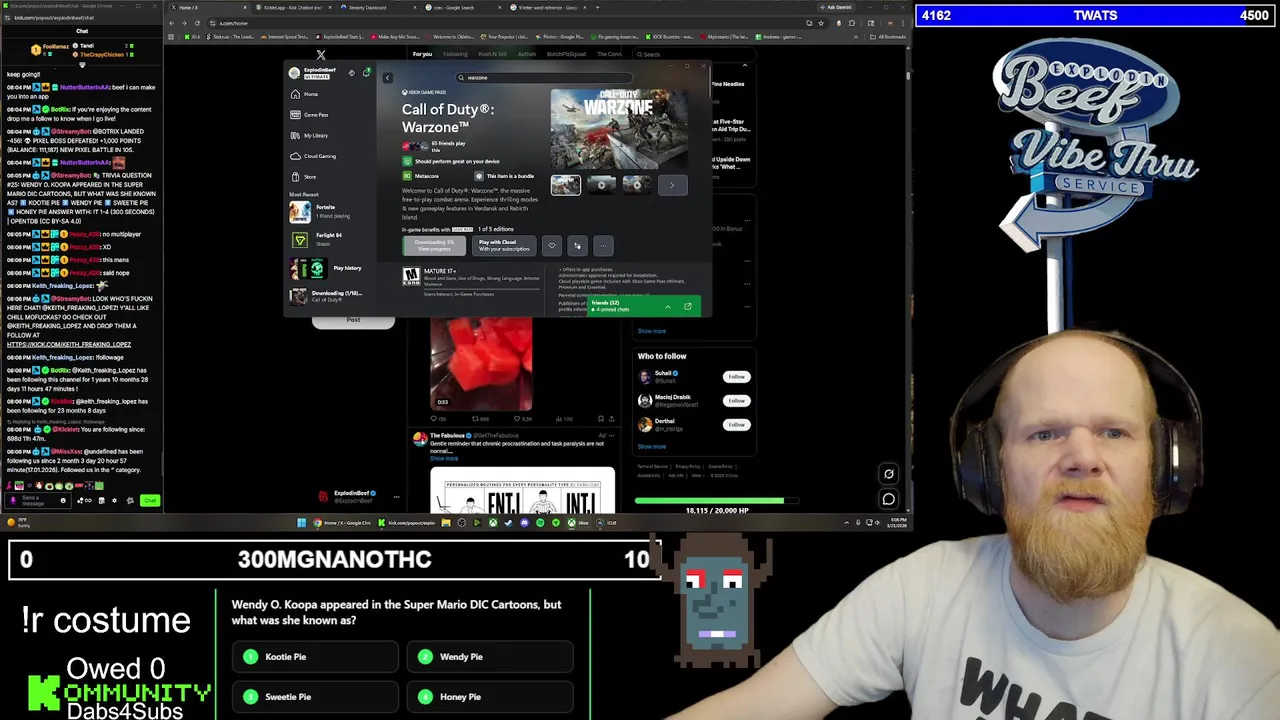Open Kick bookmark in bookmarks bar
This screenshot has height=720, width=1280.
[192, 37]
